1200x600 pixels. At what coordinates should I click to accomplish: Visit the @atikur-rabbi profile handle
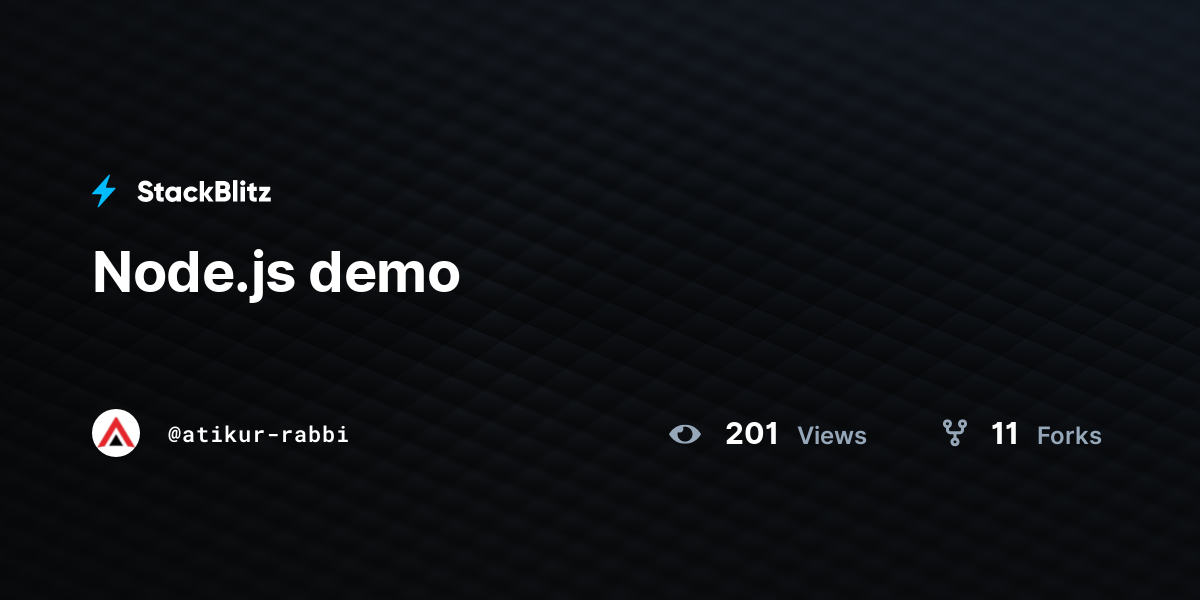pos(259,434)
